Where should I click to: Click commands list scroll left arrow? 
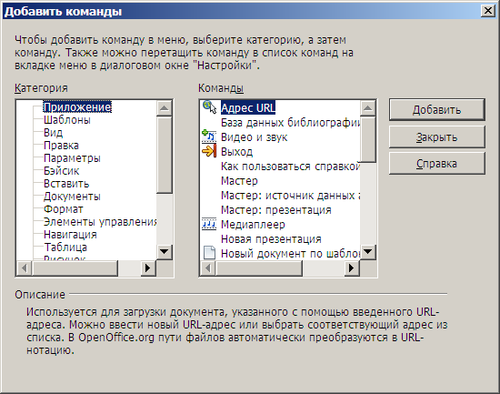pyautogui.click(x=208, y=268)
